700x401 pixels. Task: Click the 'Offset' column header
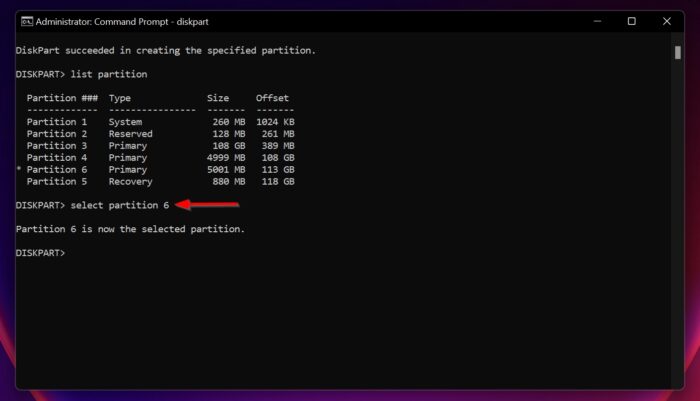pyautogui.click(x=272, y=98)
